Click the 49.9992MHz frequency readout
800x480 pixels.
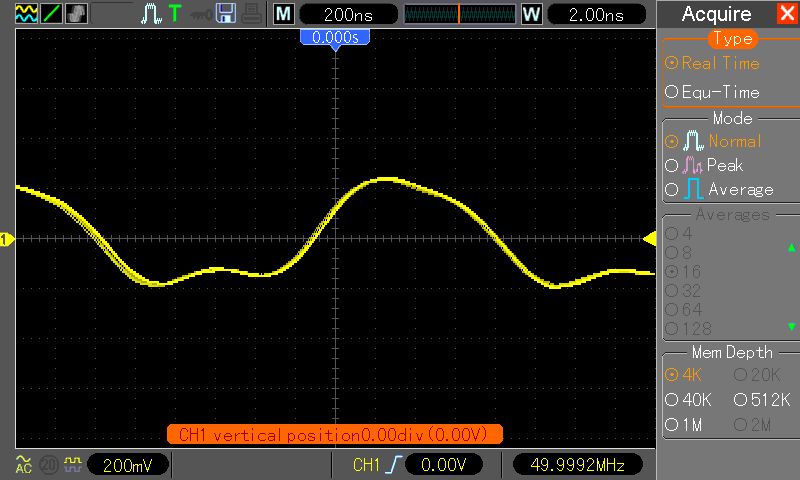pos(578,465)
